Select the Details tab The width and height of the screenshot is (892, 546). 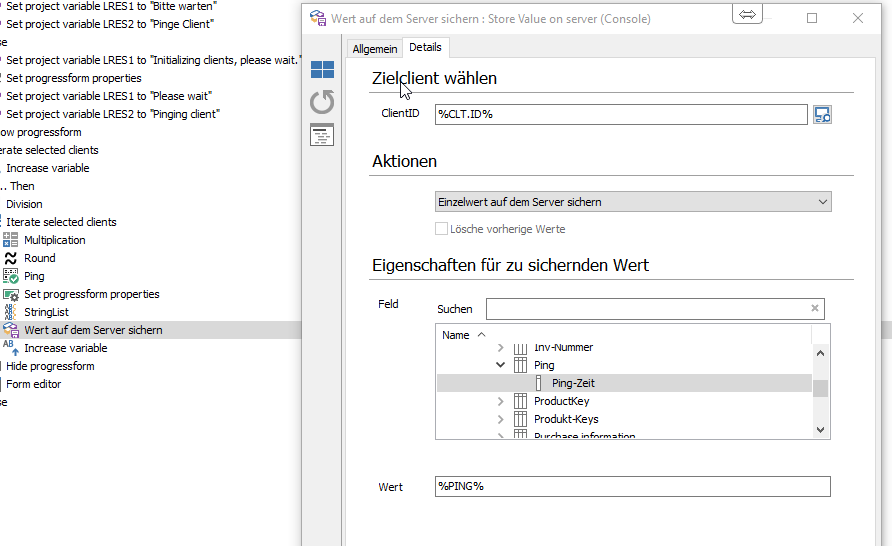coord(425,48)
